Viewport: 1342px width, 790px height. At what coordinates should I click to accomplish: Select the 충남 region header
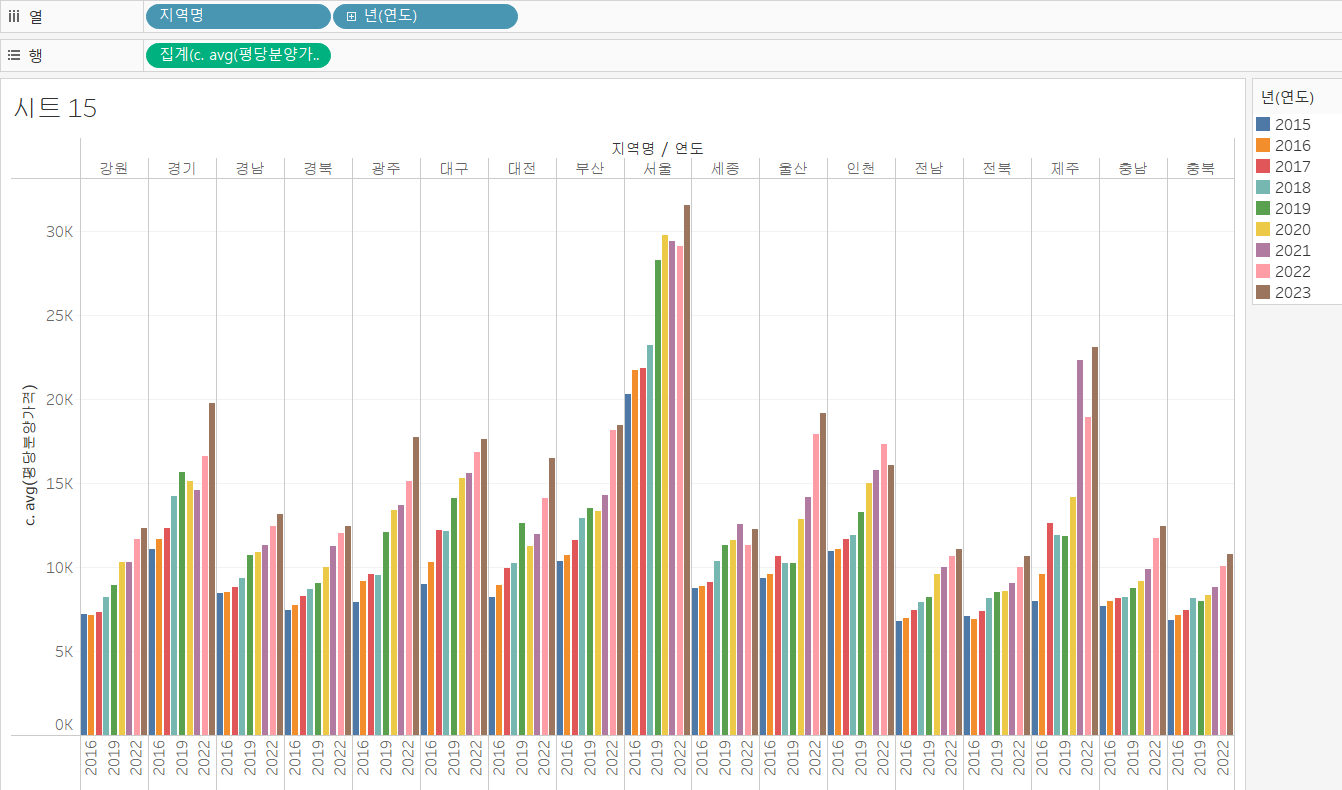(x=1133, y=168)
